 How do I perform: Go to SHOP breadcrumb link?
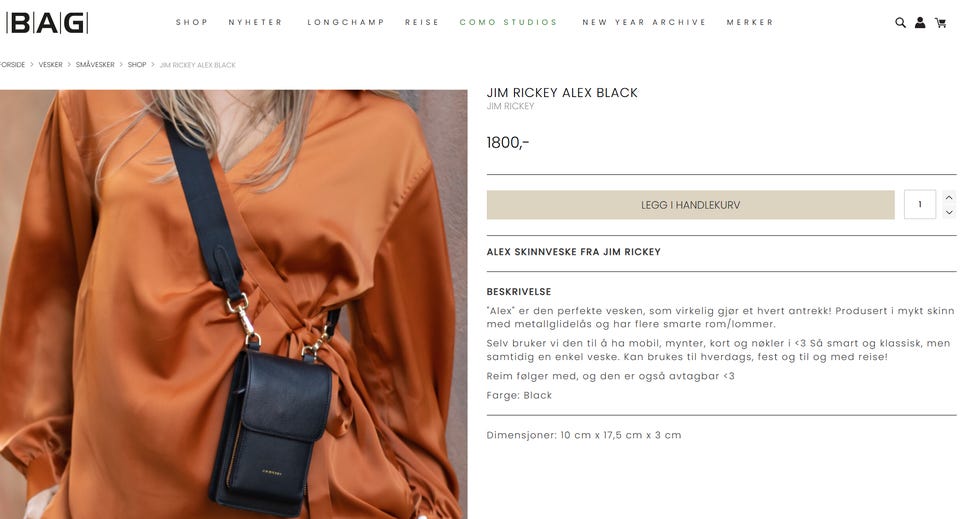(x=137, y=65)
